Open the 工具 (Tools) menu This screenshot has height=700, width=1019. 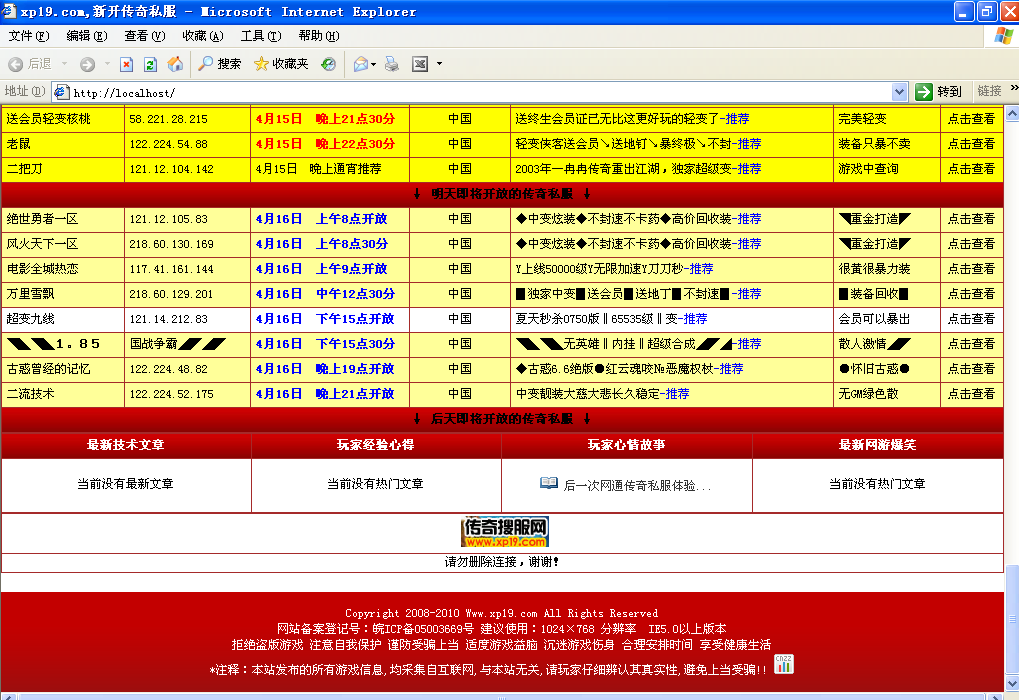tap(259, 35)
